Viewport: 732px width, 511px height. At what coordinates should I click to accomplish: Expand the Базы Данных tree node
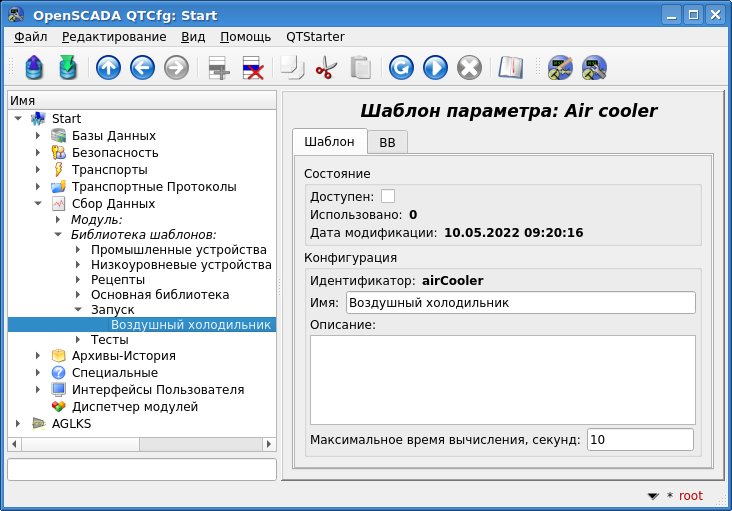38,136
